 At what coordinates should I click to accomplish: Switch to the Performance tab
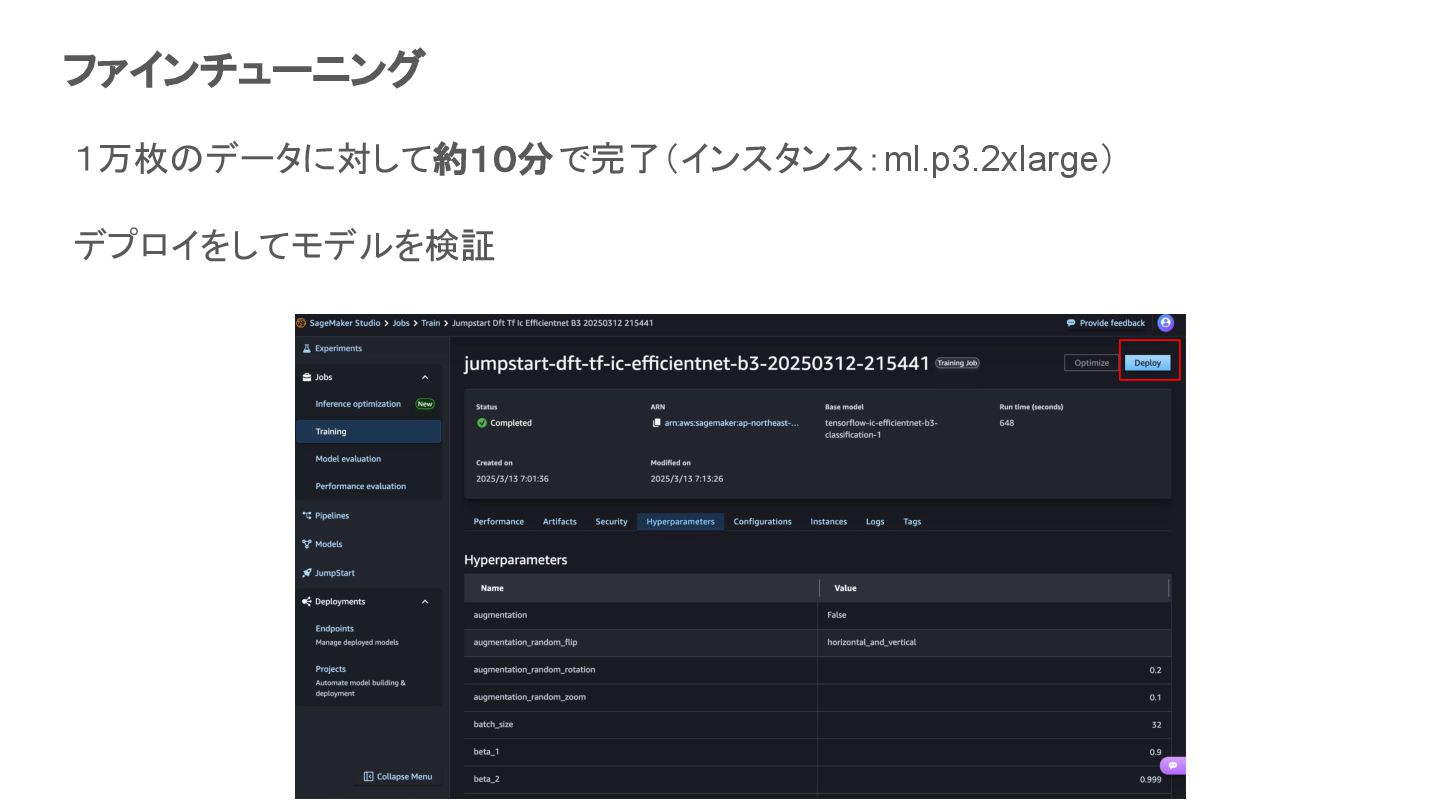coord(499,521)
